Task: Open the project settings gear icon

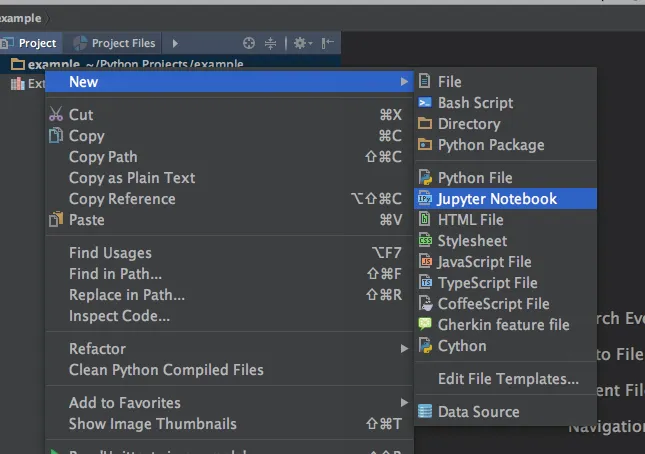Action: pyautogui.click(x=299, y=43)
